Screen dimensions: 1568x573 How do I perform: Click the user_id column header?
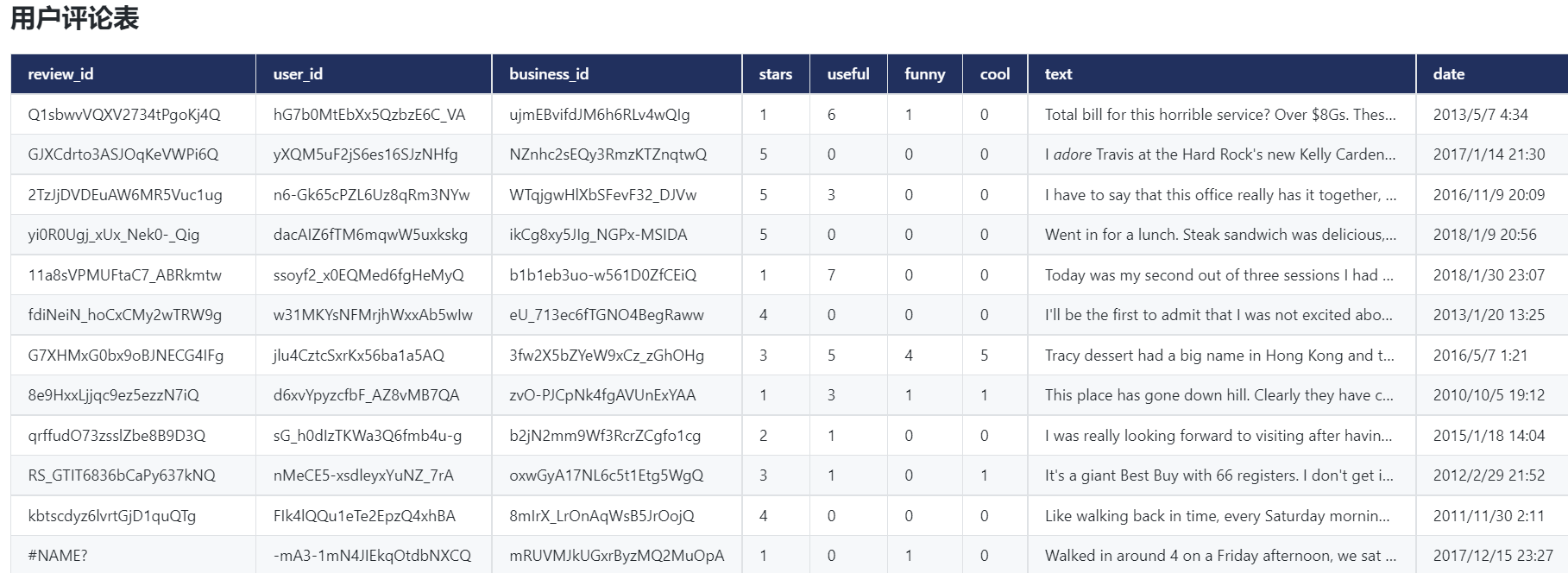pos(298,74)
